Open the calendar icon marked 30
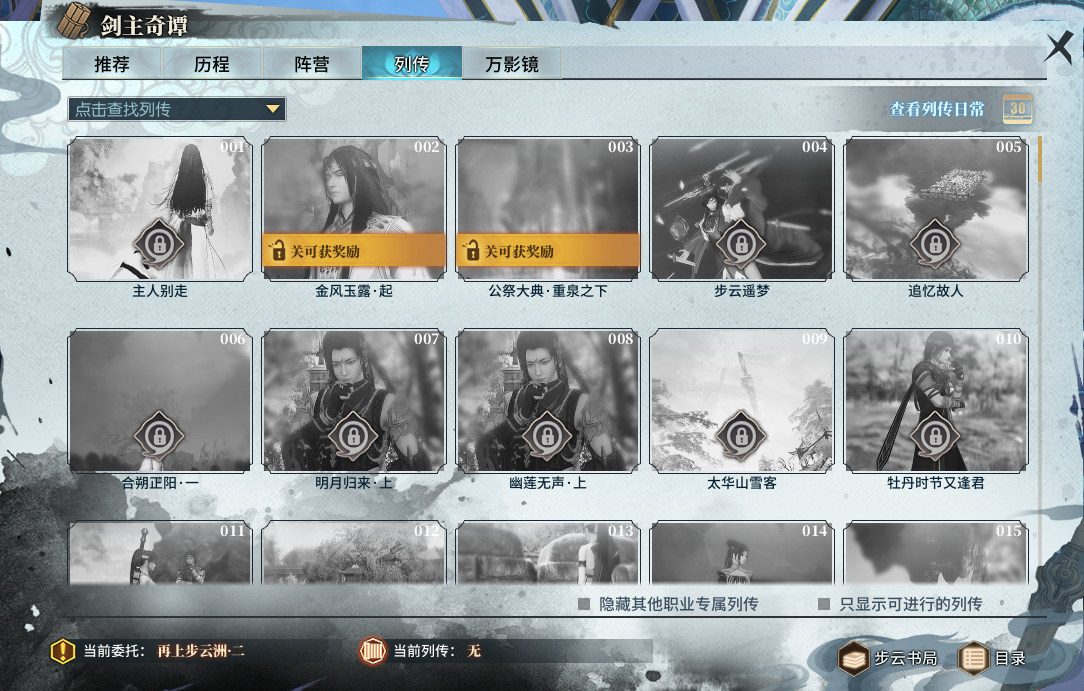The image size is (1084, 691). [1018, 109]
